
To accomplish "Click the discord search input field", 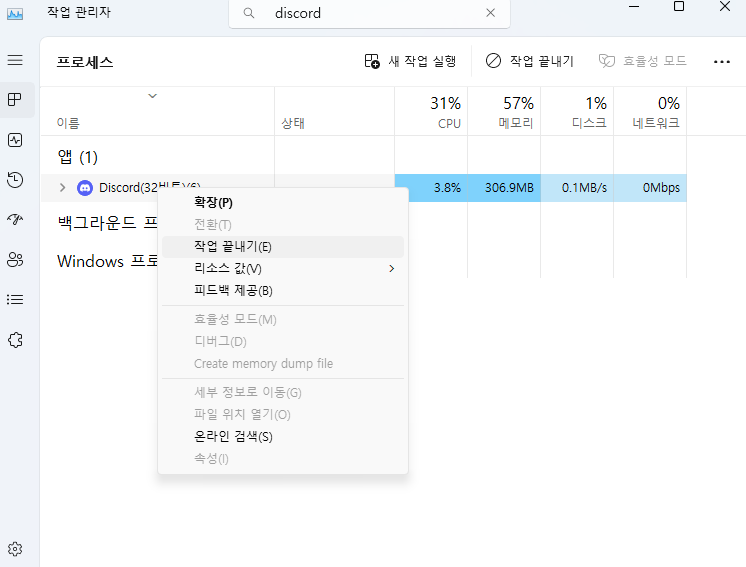I will click(370, 14).
